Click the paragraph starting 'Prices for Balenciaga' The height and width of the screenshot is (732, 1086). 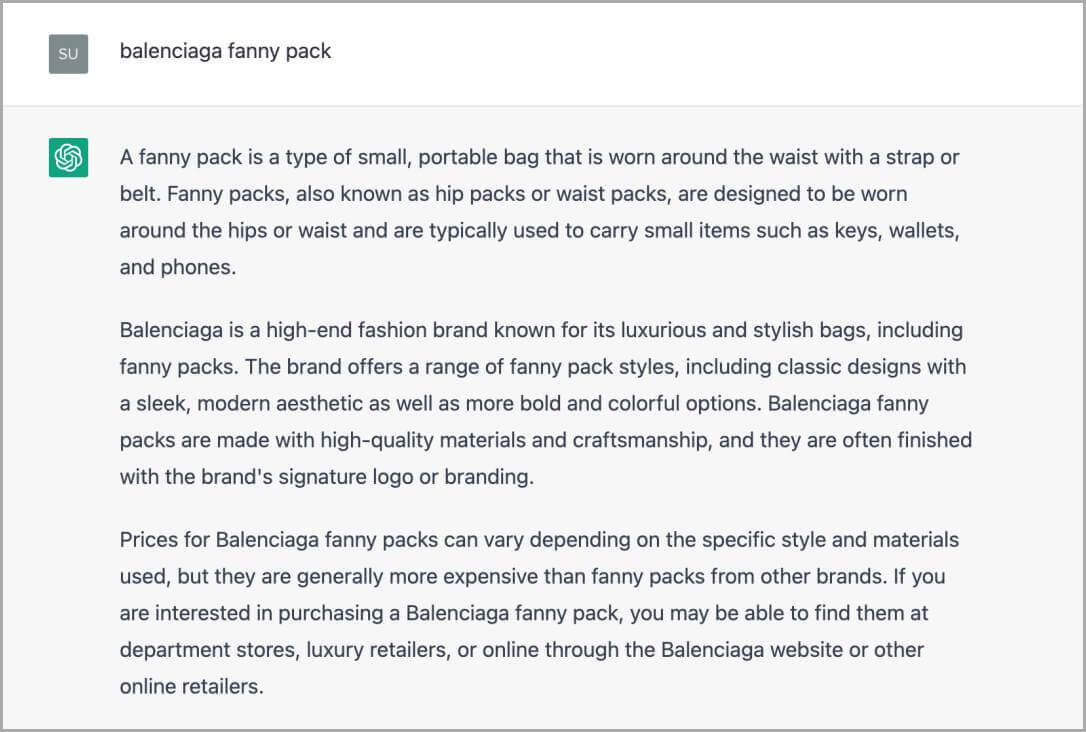[x=540, y=613]
